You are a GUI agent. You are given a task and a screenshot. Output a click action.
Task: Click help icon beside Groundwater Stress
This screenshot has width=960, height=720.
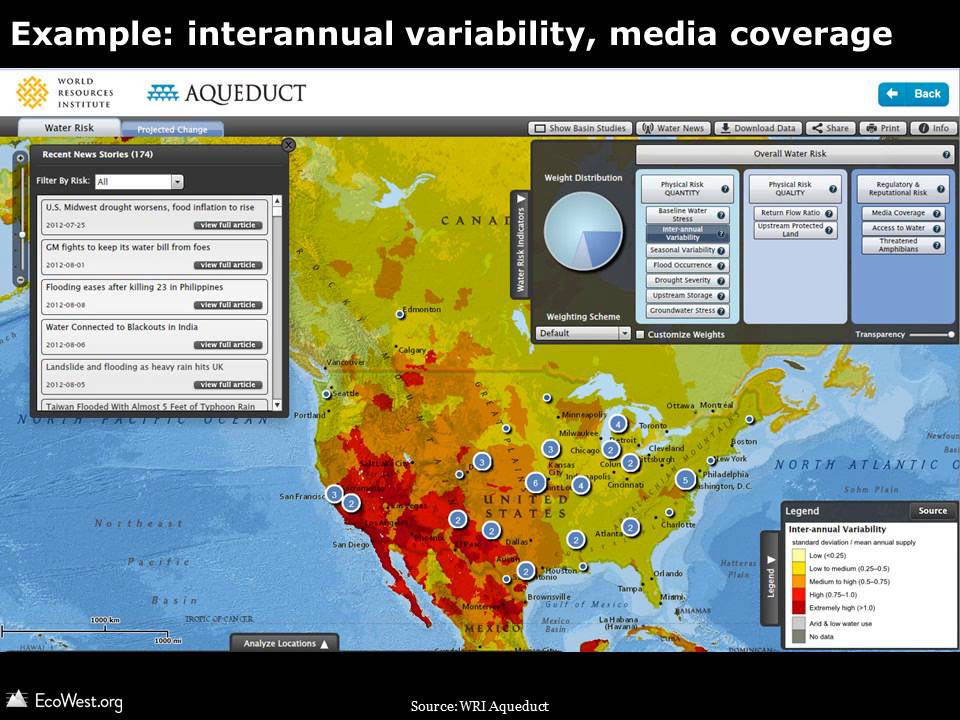tap(721, 311)
